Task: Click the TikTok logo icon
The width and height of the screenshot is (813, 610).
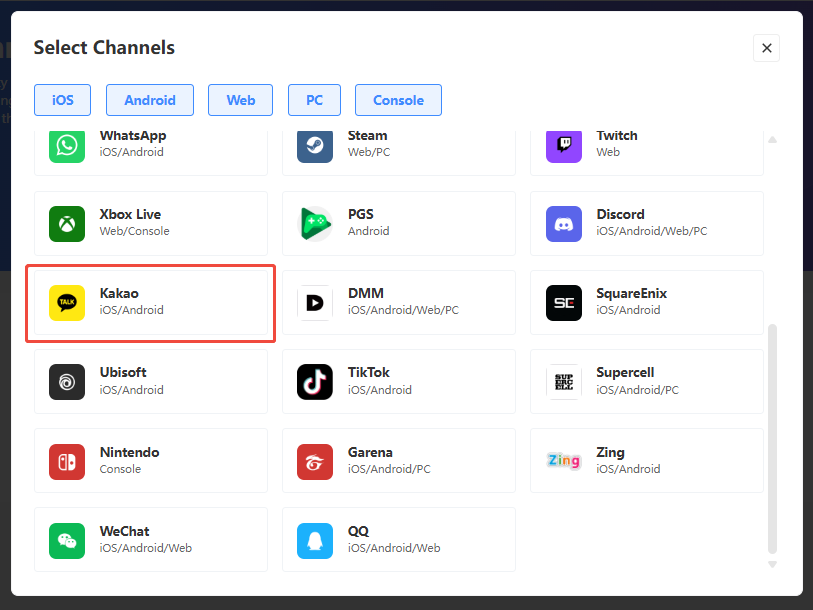Action: [315, 381]
